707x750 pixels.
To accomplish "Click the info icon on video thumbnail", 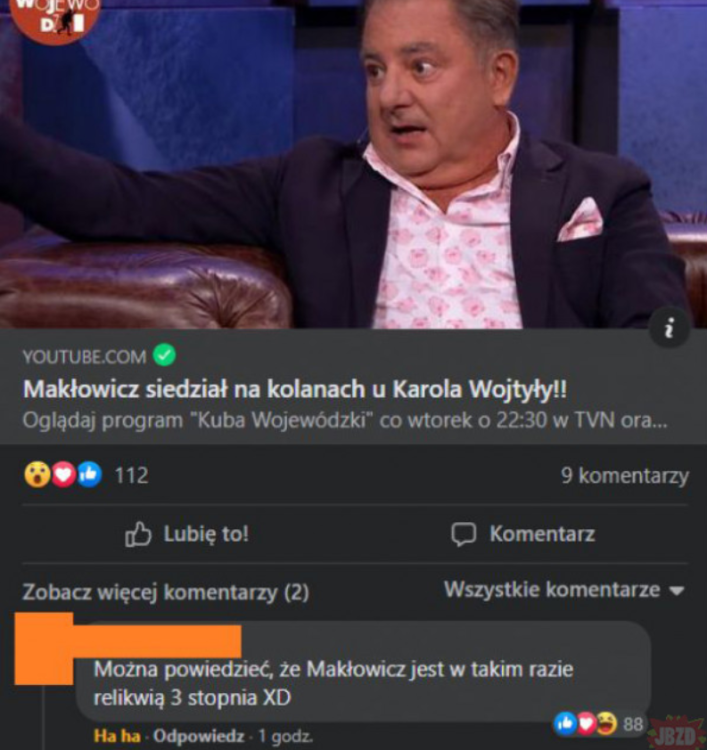I will tap(669, 329).
